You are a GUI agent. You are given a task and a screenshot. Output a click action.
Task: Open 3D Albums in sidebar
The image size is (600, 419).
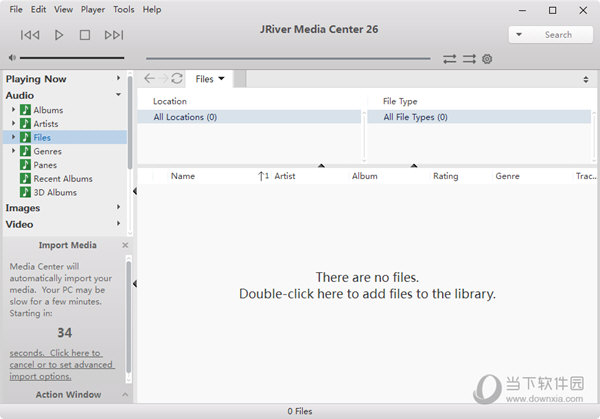[55, 192]
